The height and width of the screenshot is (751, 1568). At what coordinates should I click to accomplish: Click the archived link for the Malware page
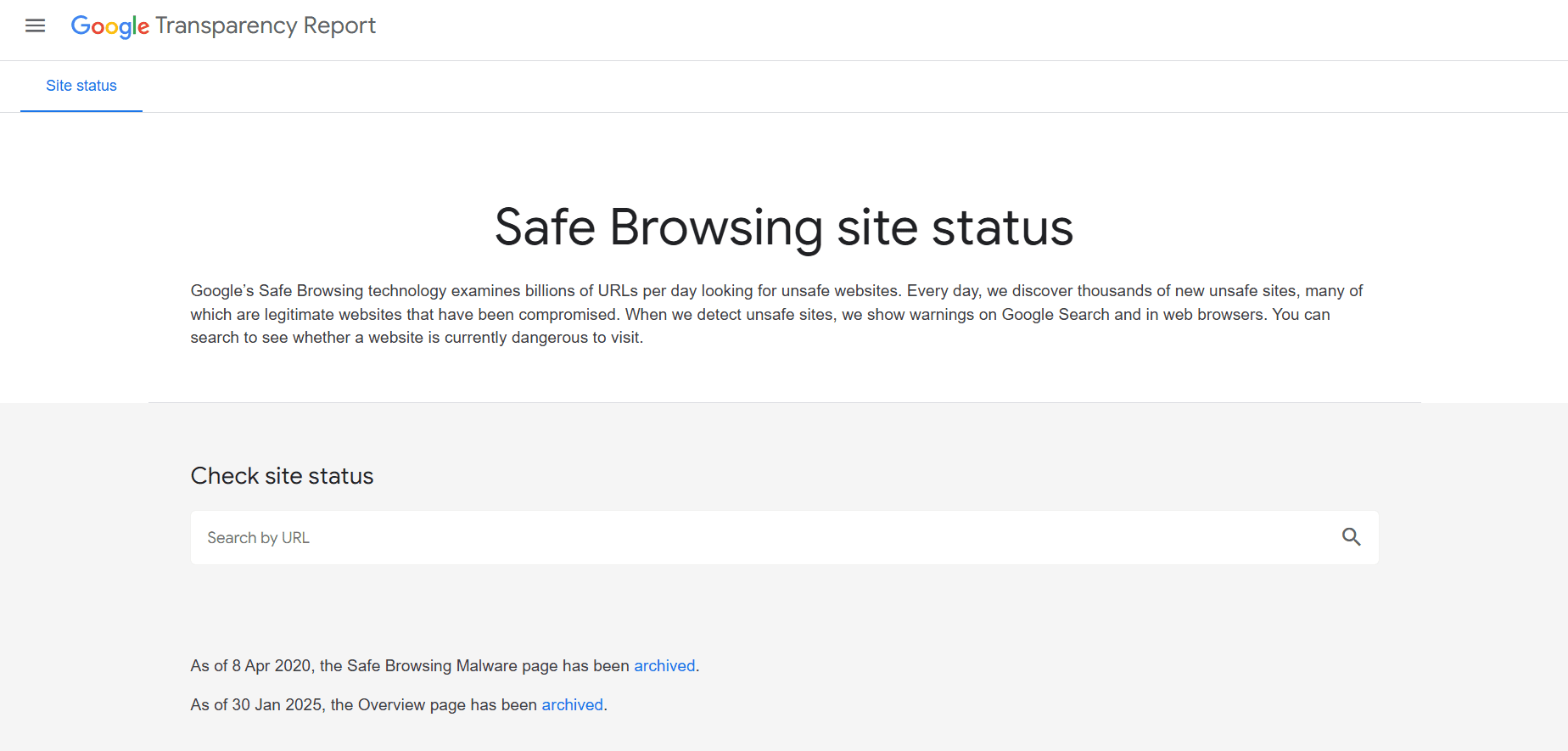(664, 665)
